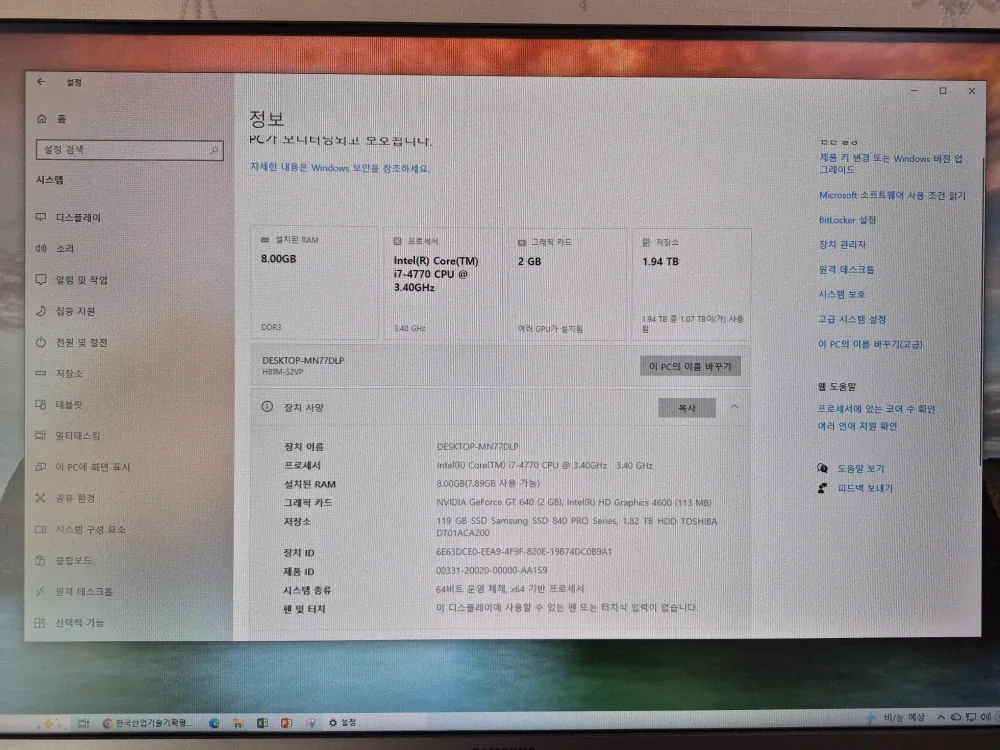This screenshot has height=750, width=1000.
Task: Click the magnifier icon in the settings search box
Action: click(214, 150)
